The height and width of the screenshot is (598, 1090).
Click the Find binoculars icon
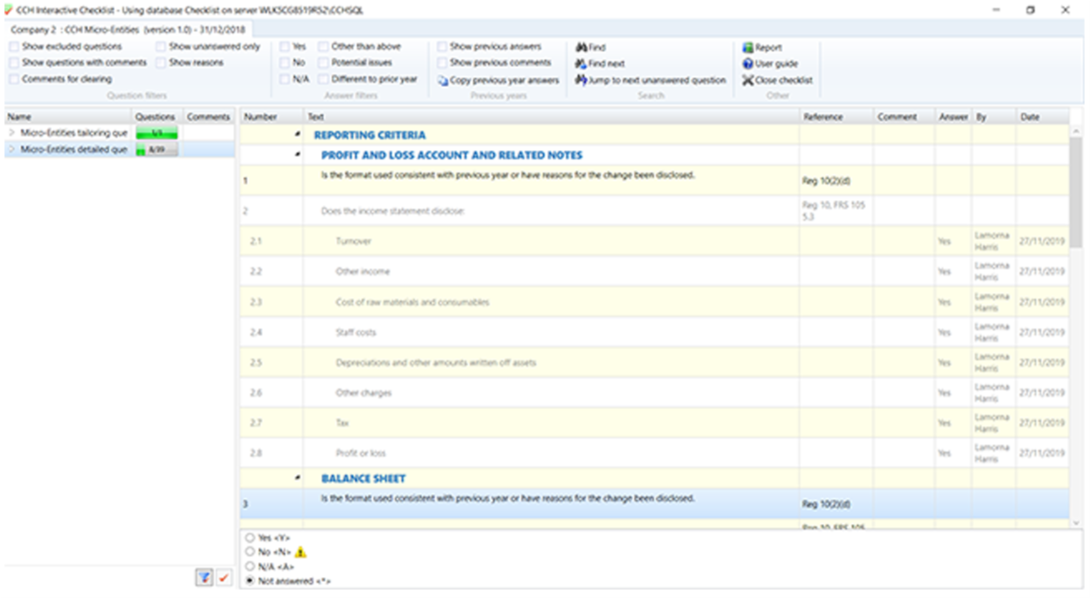(580, 47)
